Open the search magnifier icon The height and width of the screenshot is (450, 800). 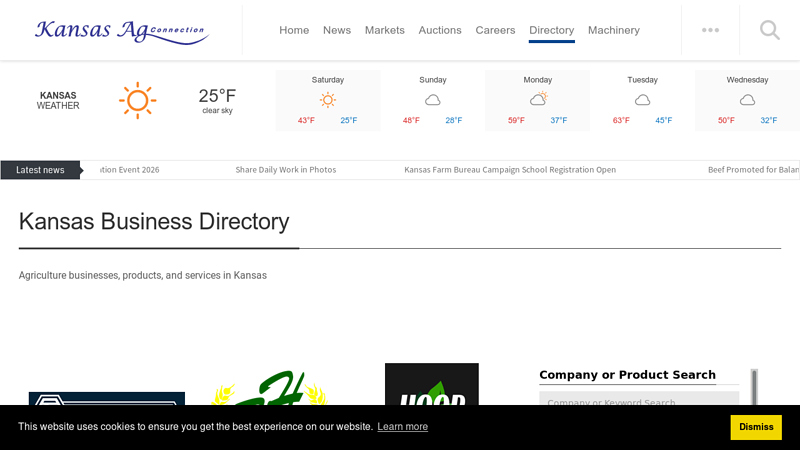point(769,30)
